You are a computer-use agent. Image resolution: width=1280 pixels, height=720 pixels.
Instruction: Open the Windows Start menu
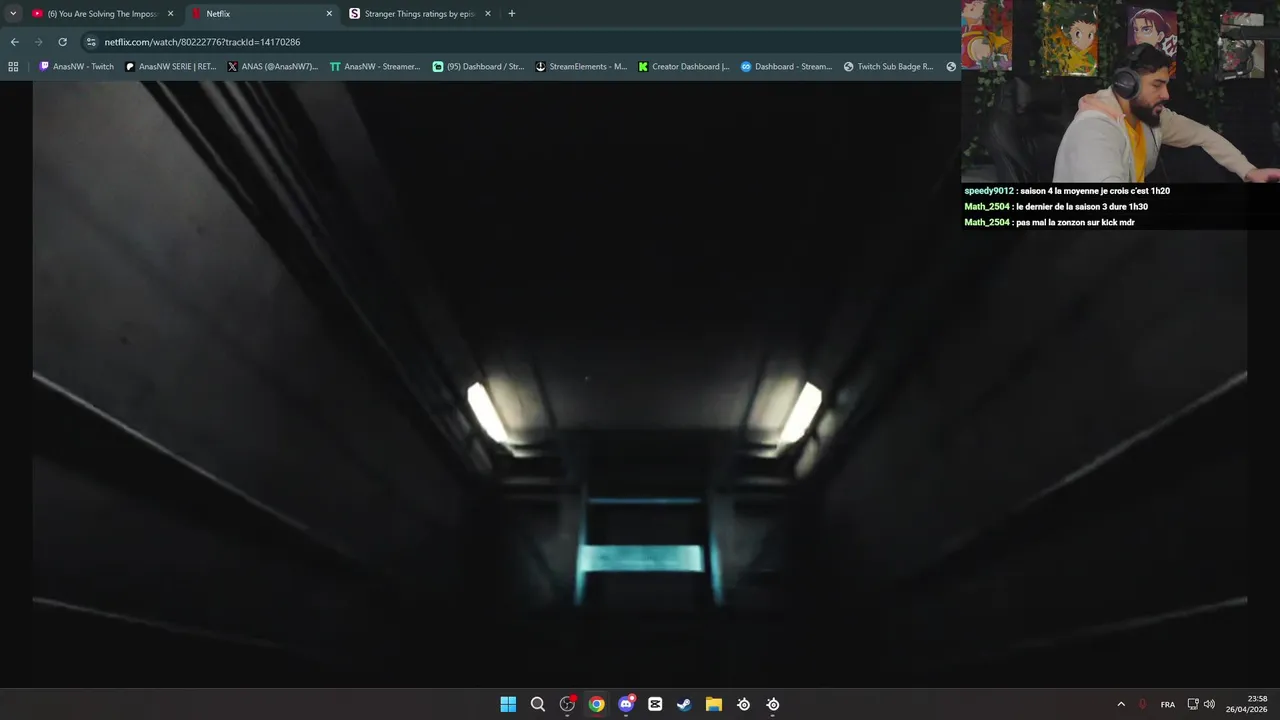[508, 704]
